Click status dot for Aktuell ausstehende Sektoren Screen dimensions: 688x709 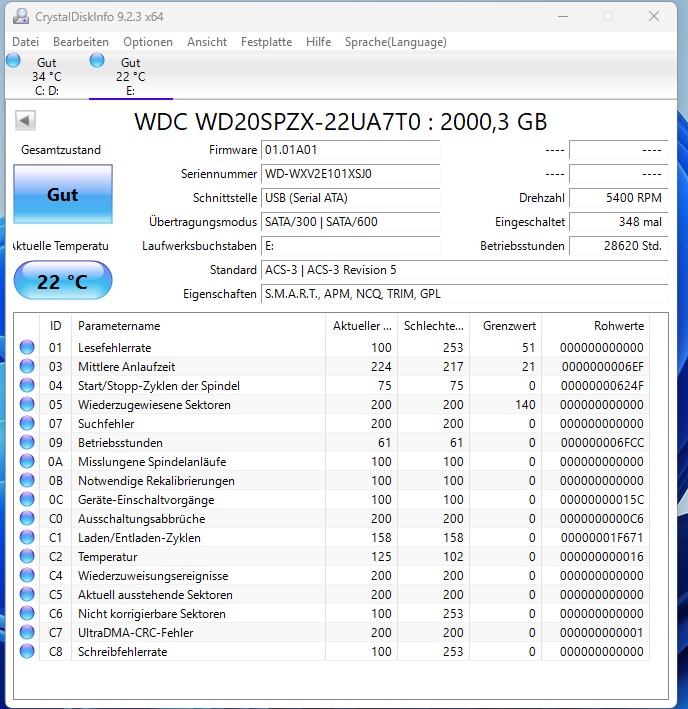[27, 594]
